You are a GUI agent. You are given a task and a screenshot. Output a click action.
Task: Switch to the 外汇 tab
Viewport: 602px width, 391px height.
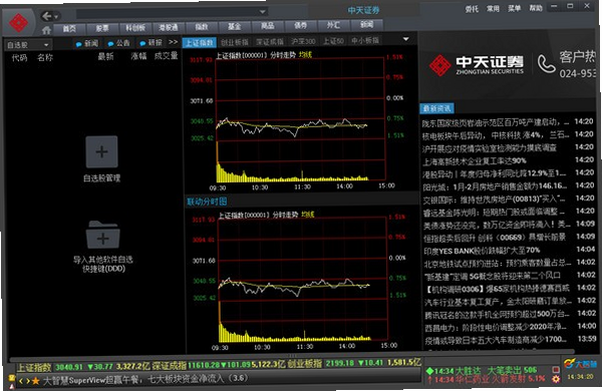click(x=333, y=25)
